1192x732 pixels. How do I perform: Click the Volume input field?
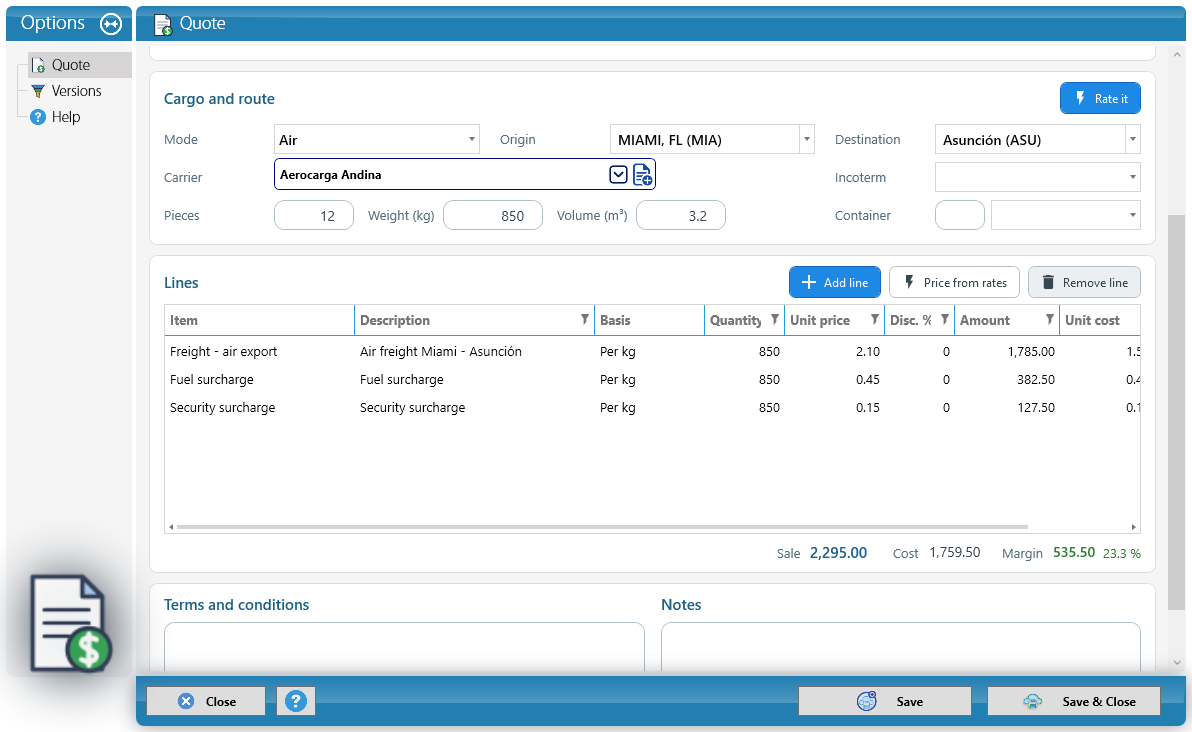click(x=680, y=215)
